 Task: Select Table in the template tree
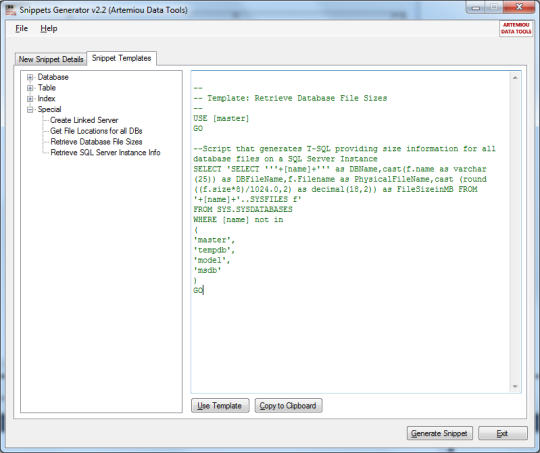[47, 88]
